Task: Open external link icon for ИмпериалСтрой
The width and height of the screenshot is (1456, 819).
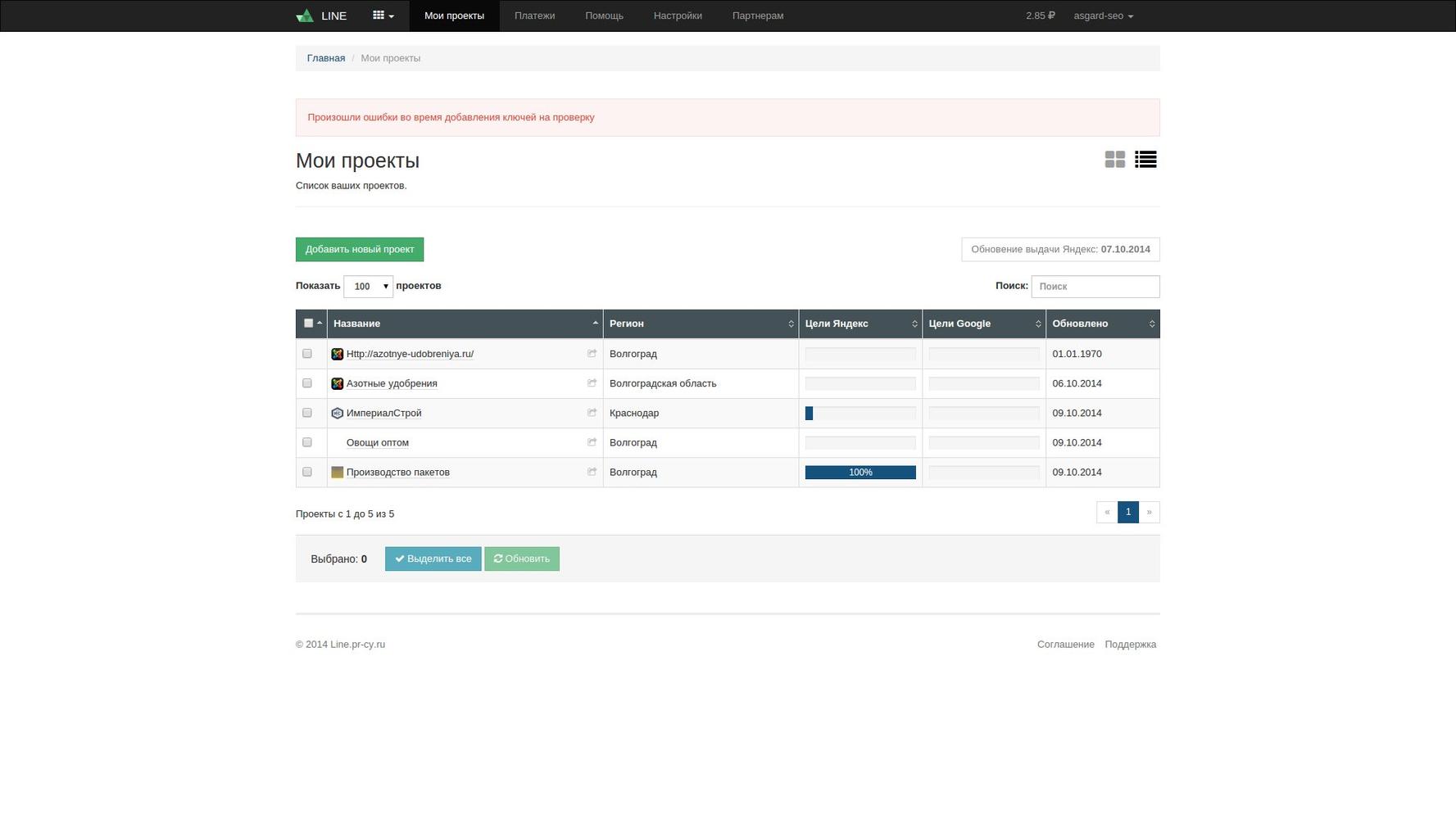Action: pyautogui.click(x=592, y=413)
